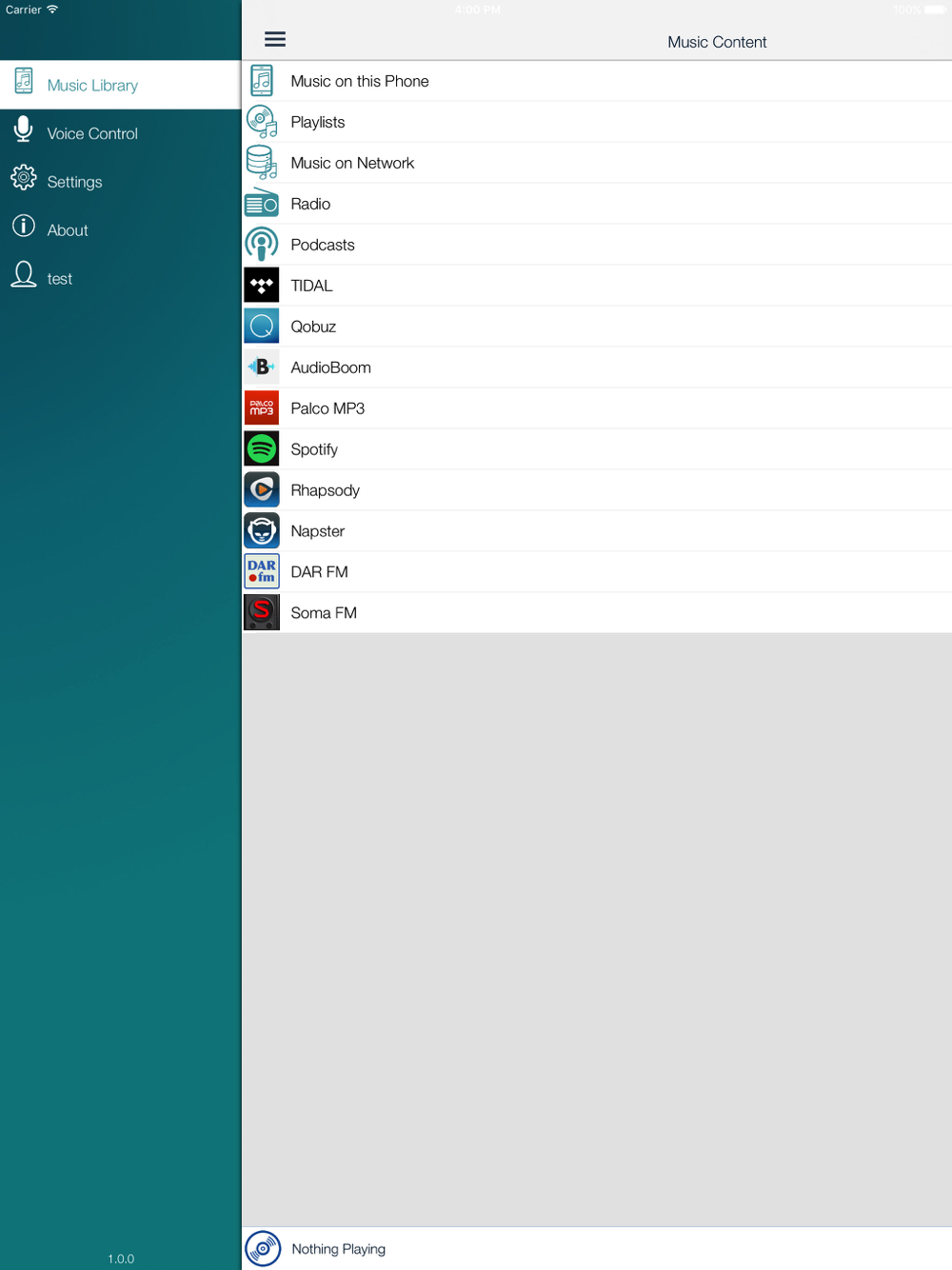Select the AudioBoom service label

coord(330,367)
